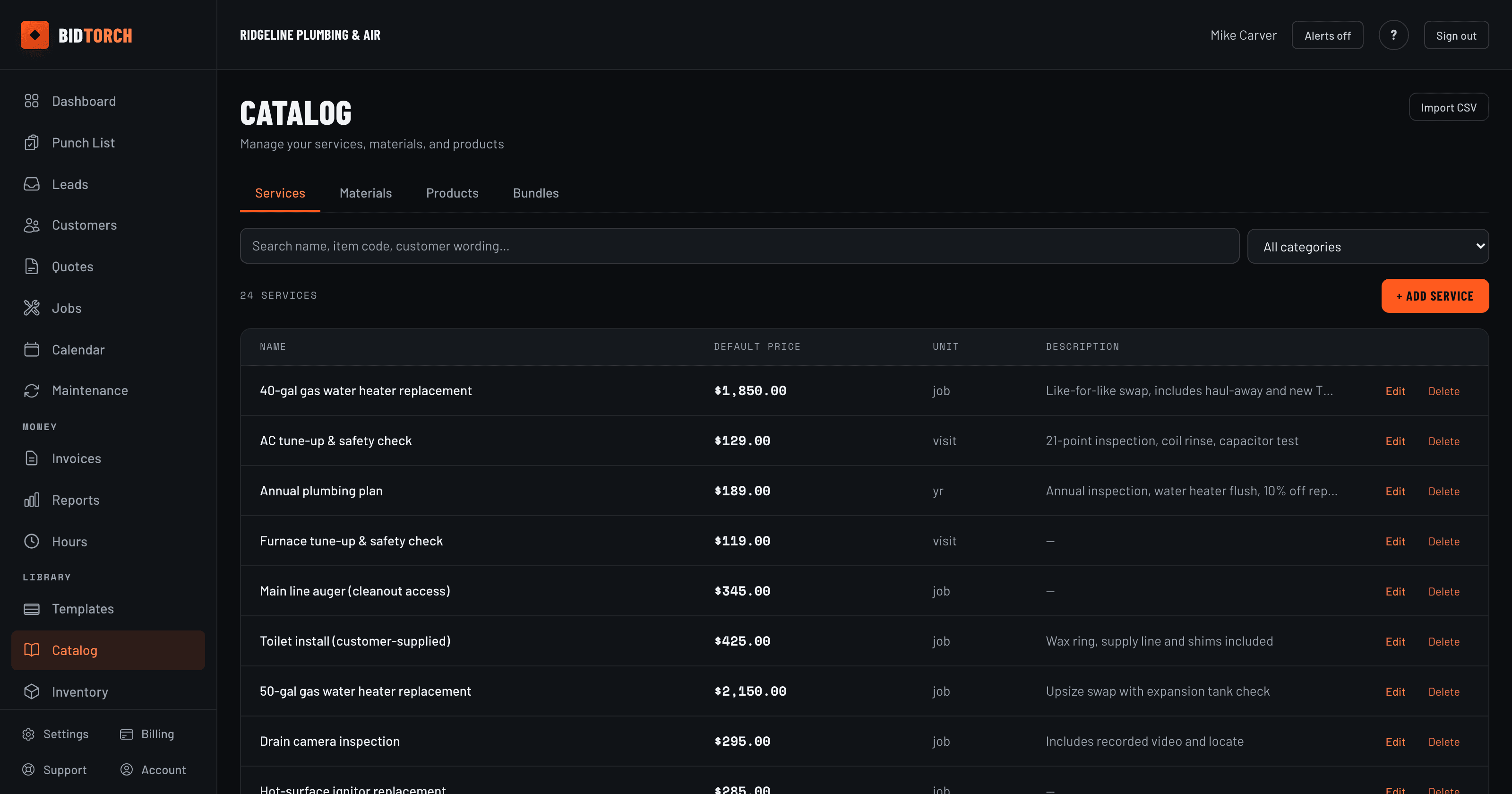Click the Name column header
The image size is (1512, 794).
[x=272, y=347]
